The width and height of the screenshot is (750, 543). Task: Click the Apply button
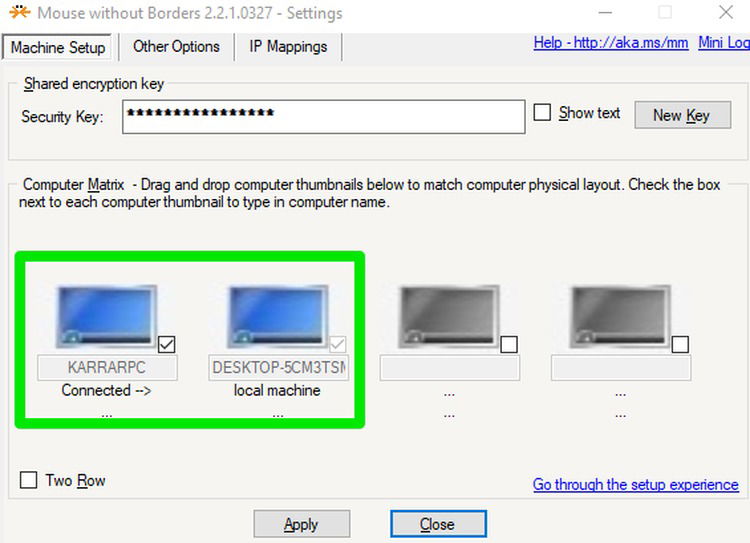pyautogui.click(x=301, y=524)
